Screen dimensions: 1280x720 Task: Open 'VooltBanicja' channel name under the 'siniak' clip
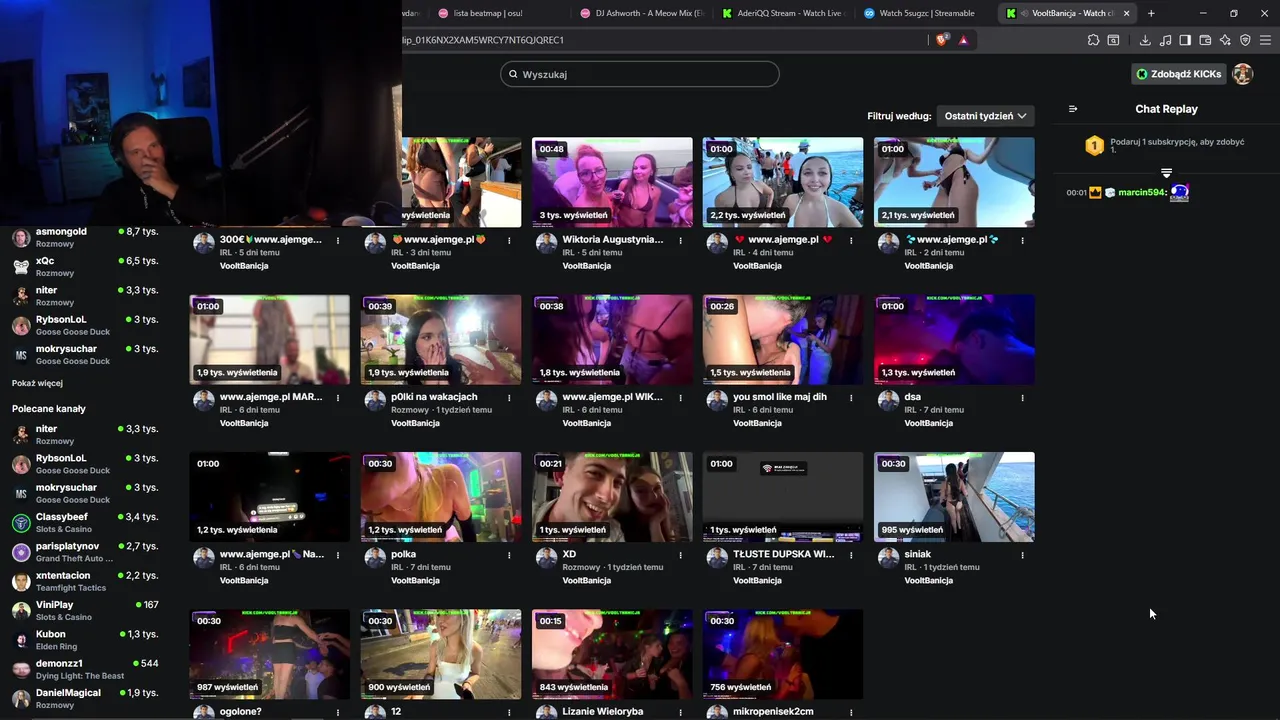(x=929, y=580)
